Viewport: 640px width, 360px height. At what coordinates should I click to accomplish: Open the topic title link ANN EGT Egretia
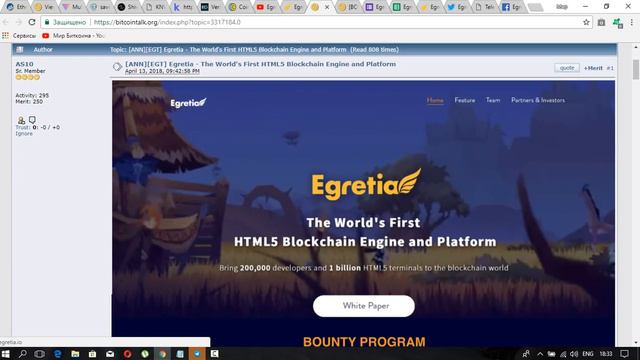click(x=260, y=64)
